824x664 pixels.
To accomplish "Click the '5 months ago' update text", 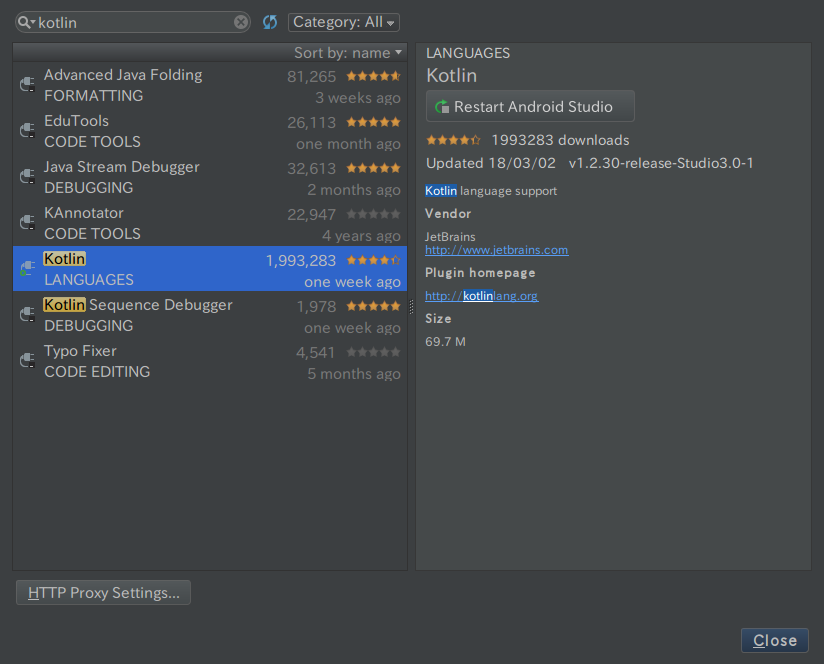I will (x=354, y=374).
